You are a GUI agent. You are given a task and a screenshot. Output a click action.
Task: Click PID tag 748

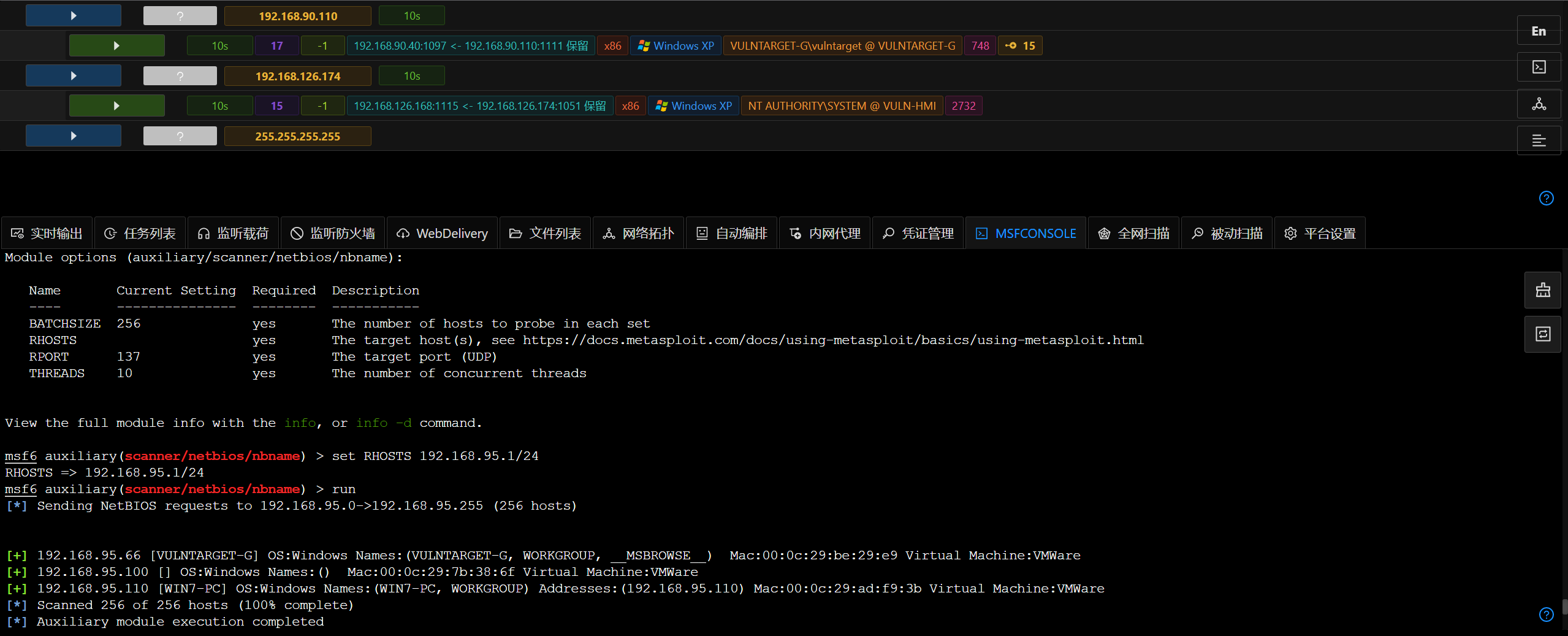(980, 45)
